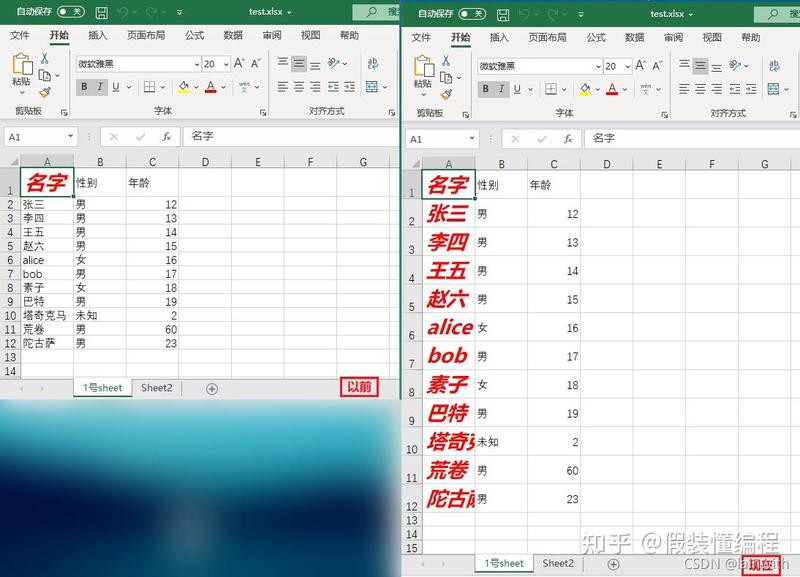Toggle Underline in right window
This screenshot has width=800, height=577.
(x=517, y=89)
